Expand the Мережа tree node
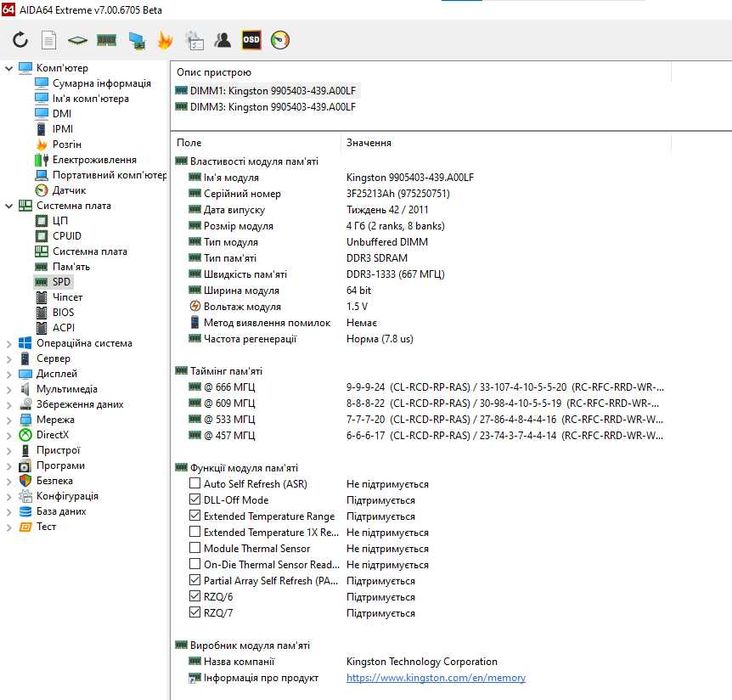The height and width of the screenshot is (700, 732). pos(9,420)
